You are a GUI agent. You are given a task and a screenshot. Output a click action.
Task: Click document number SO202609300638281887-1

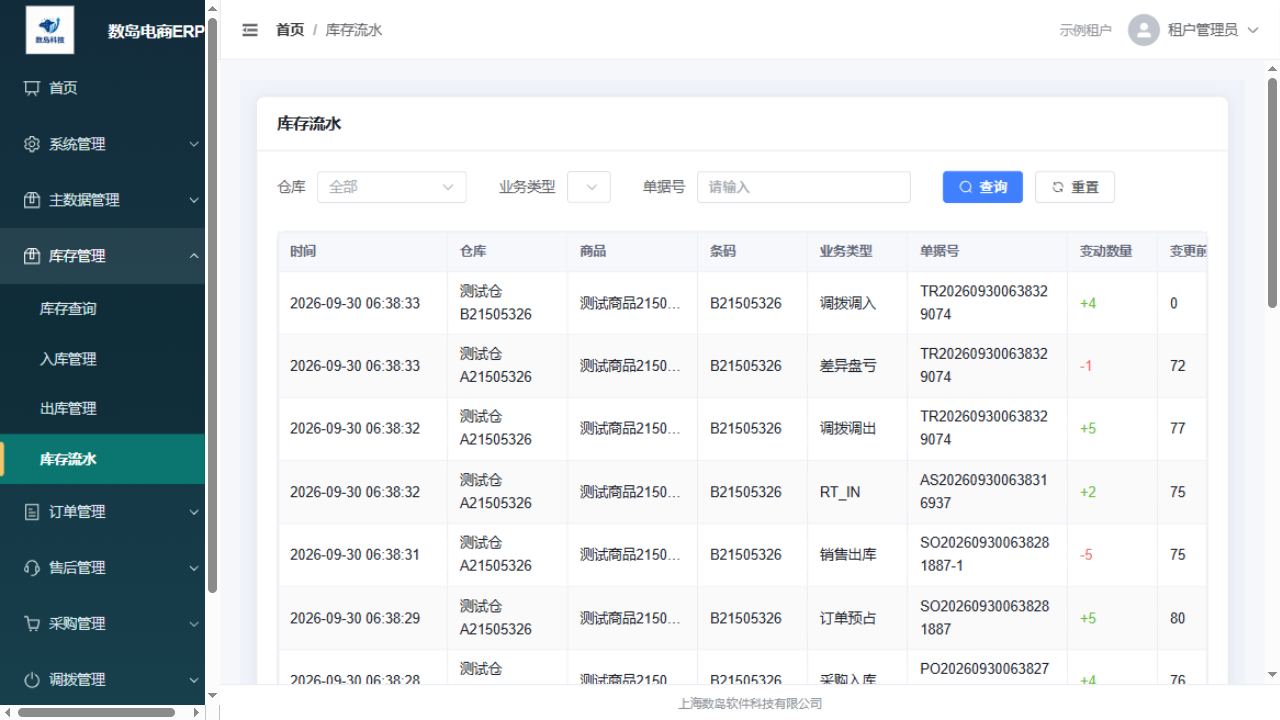pos(985,554)
